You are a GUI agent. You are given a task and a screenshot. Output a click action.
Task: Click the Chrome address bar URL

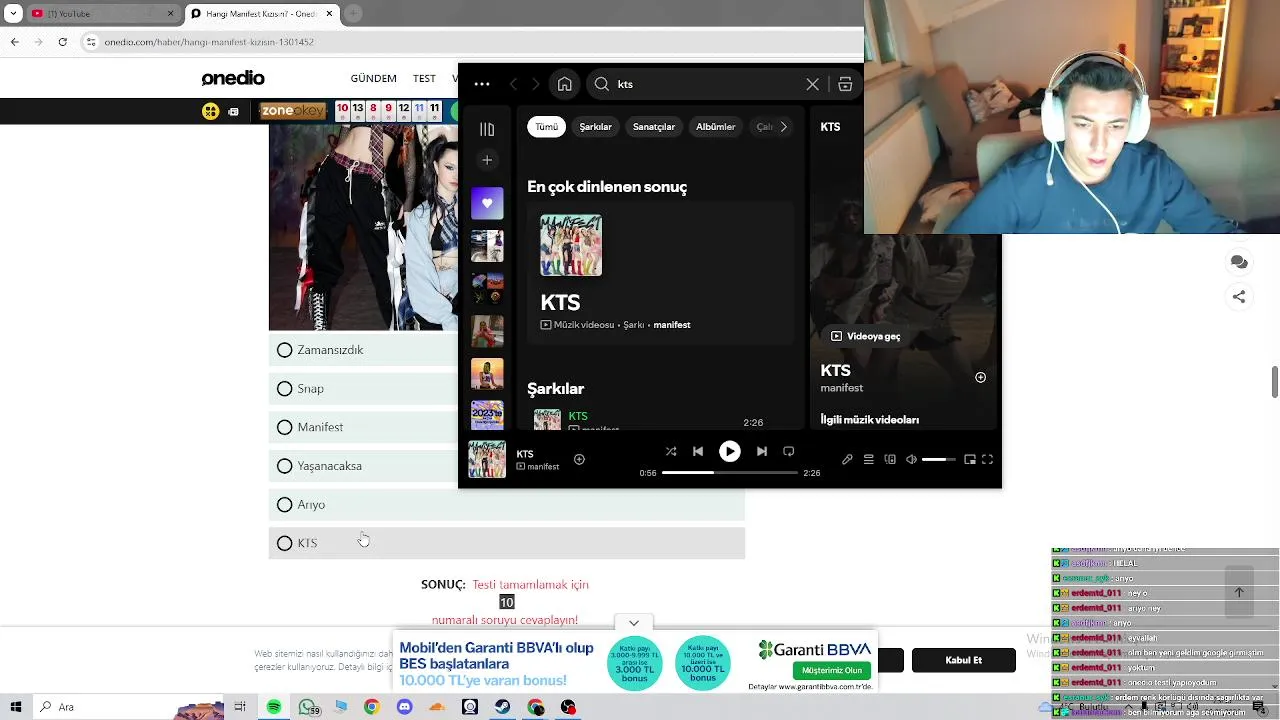pos(209,42)
